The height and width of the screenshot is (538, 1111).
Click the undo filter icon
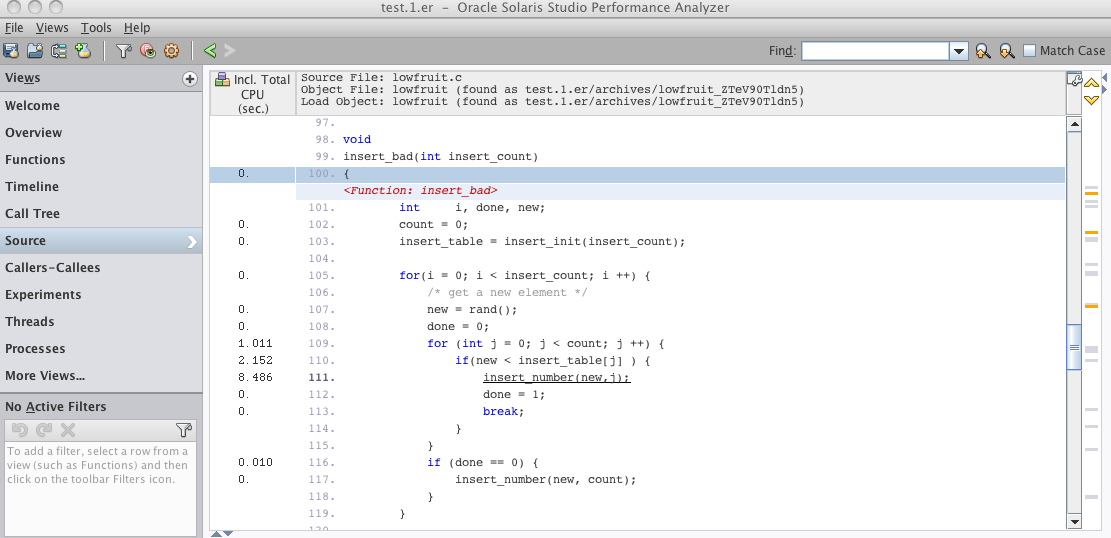(x=20, y=430)
